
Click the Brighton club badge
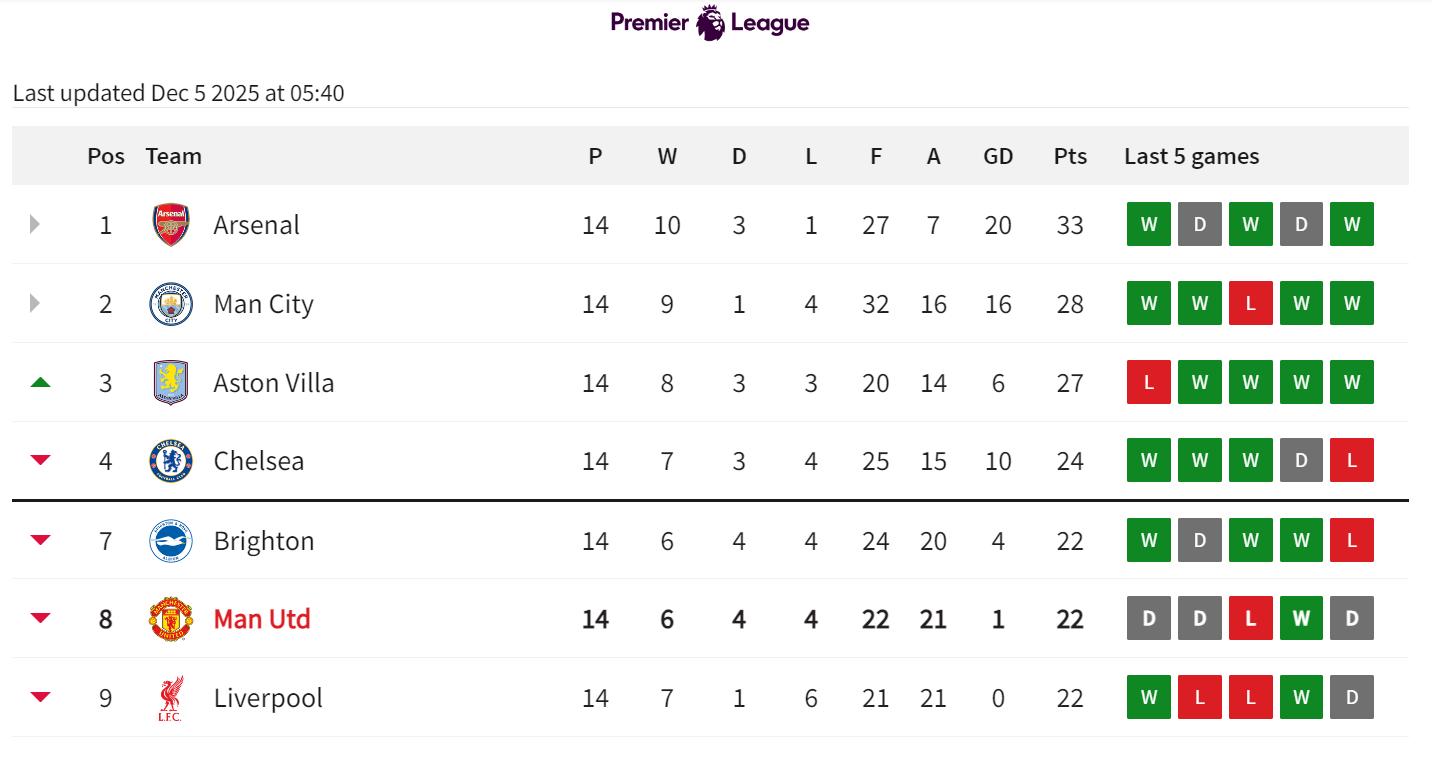[x=171, y=541]
